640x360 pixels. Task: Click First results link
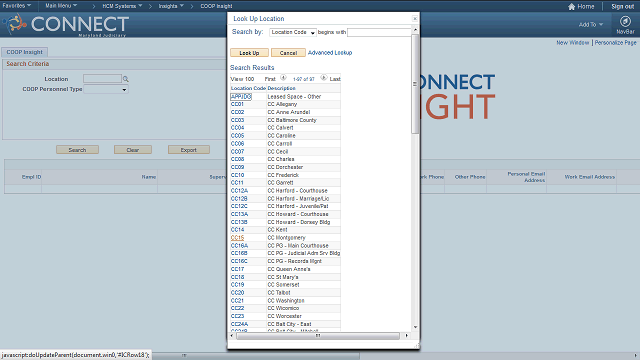tap(270, 79)
